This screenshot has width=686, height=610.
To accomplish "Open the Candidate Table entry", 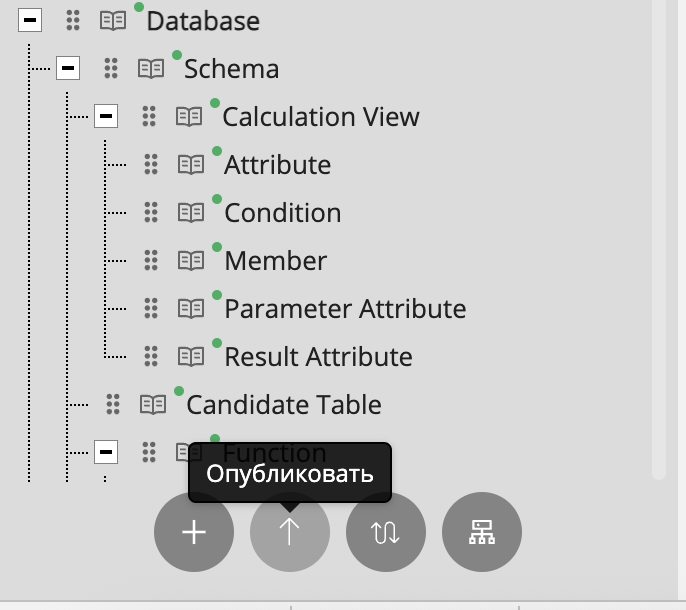I will [x=284, y=405].
